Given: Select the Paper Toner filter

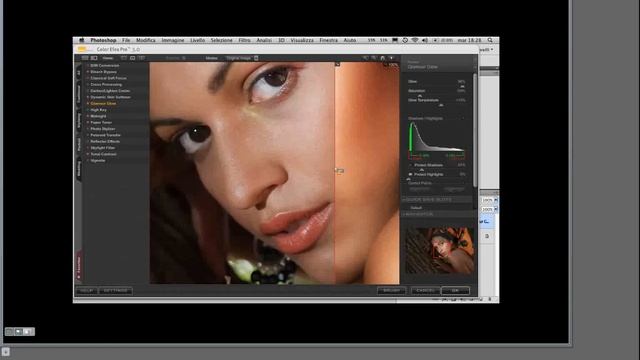Looking at the screenshot, I should [x=101, y=122].
